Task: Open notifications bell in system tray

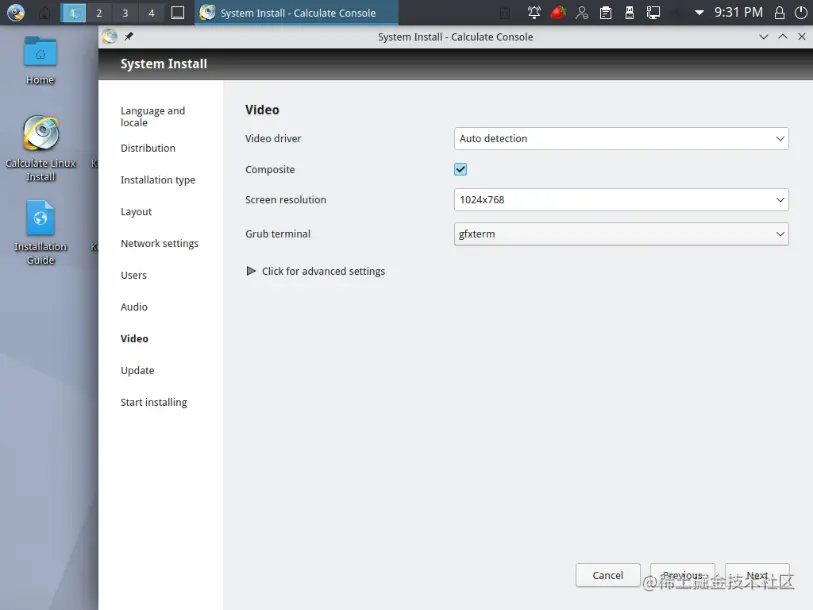Action: point(534,12)
